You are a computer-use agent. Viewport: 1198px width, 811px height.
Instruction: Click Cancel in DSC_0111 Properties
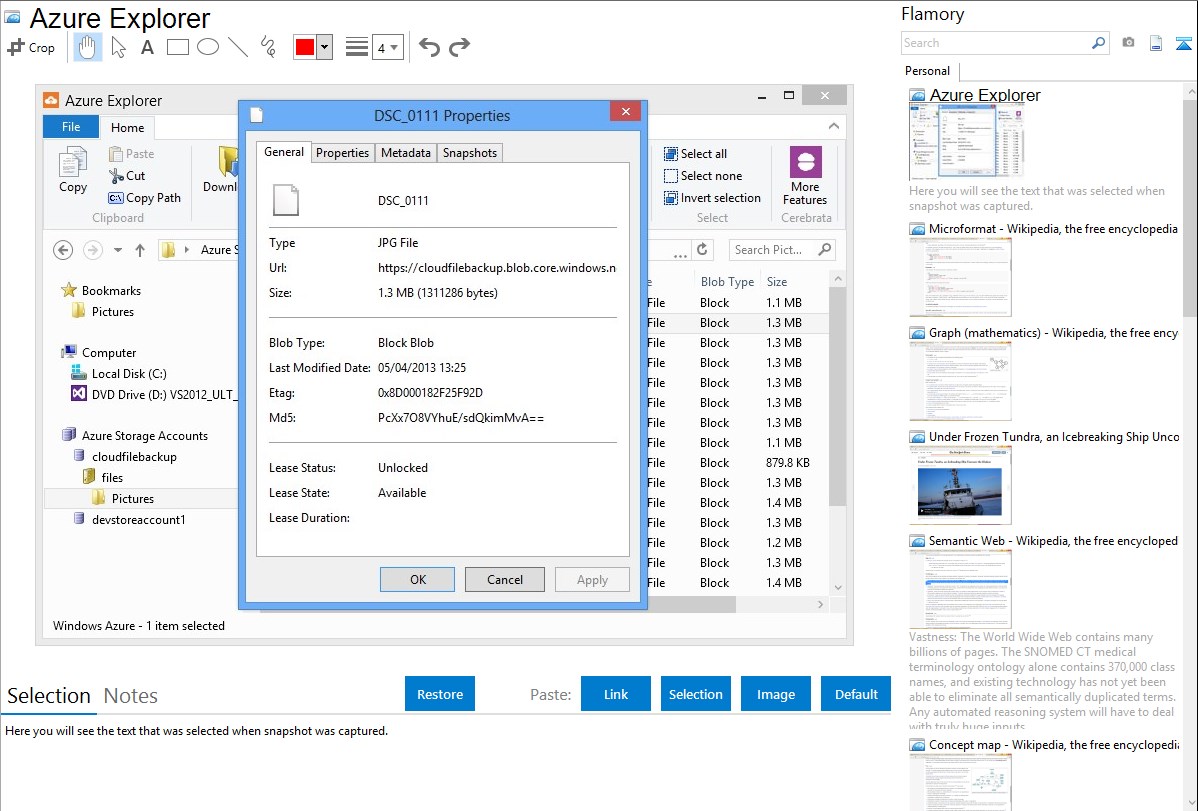[505, 579]
